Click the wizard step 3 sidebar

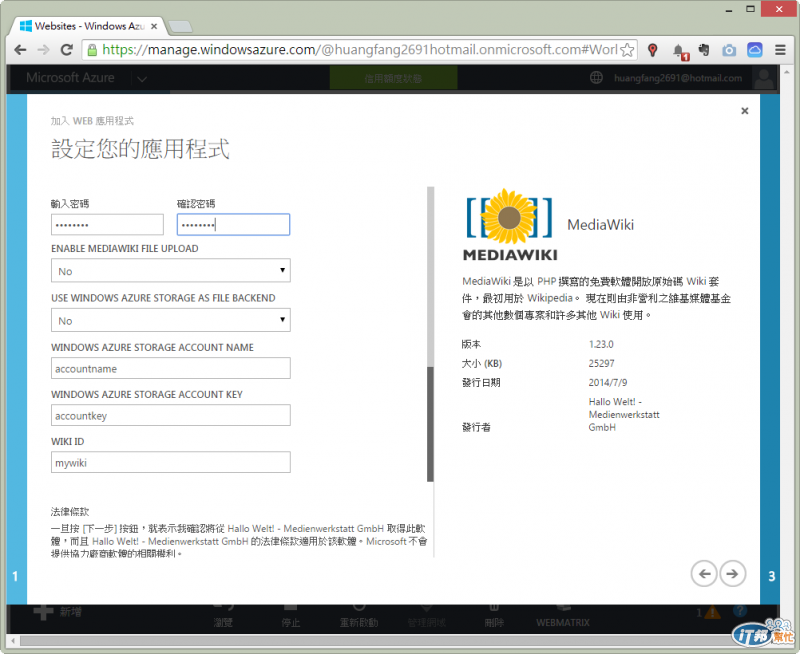770,349
